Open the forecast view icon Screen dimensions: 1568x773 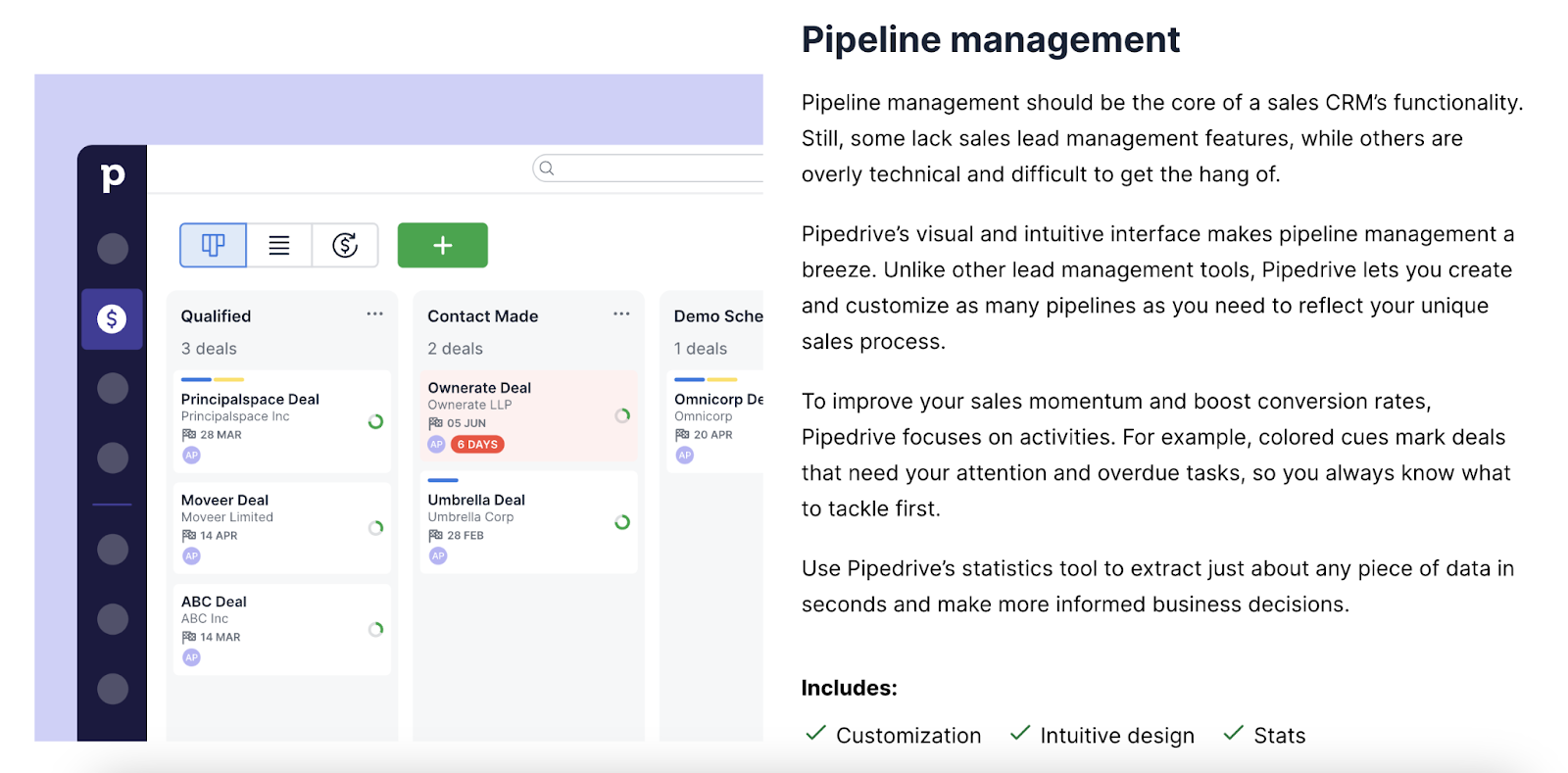(x=345, y=245)
